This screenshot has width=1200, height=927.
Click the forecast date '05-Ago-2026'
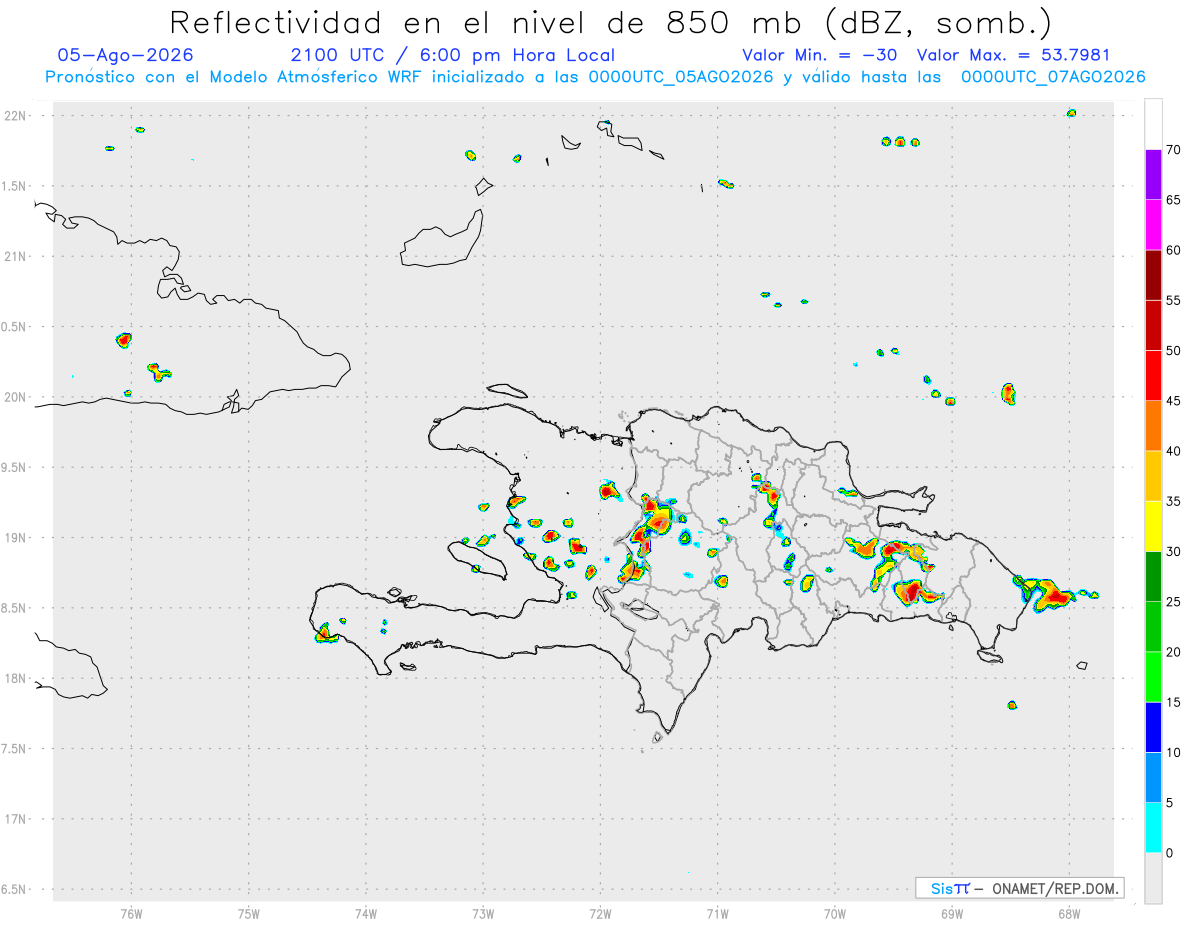126,55
